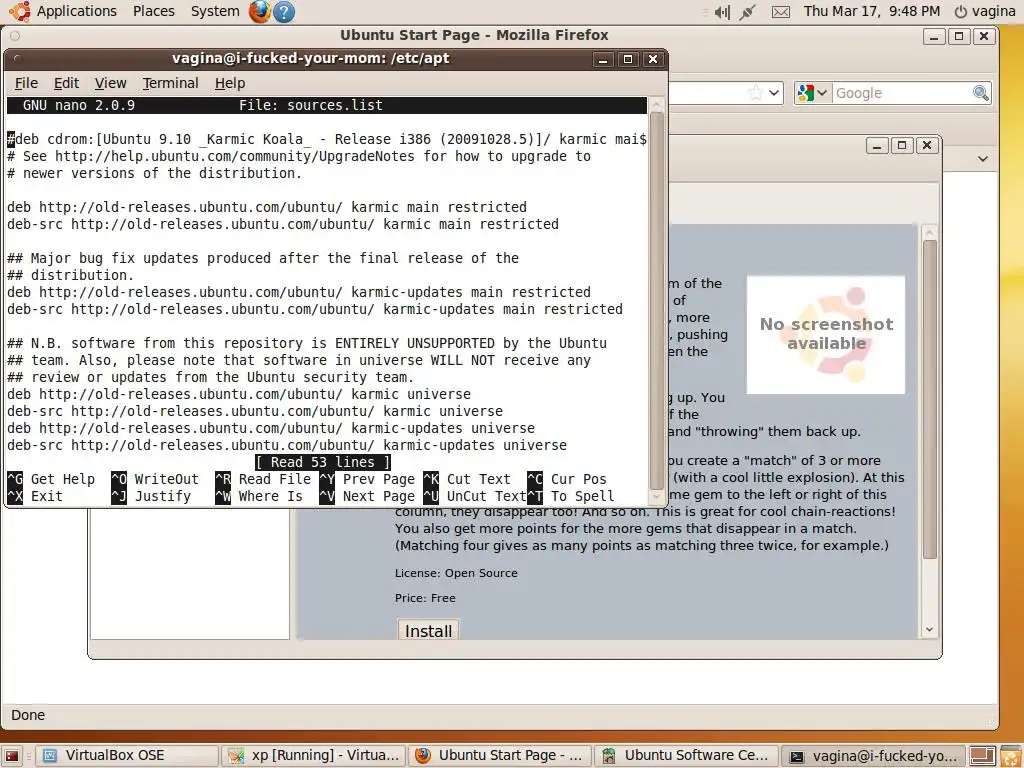Open the System menu
1024x768 pixels.
pos(215,11)
